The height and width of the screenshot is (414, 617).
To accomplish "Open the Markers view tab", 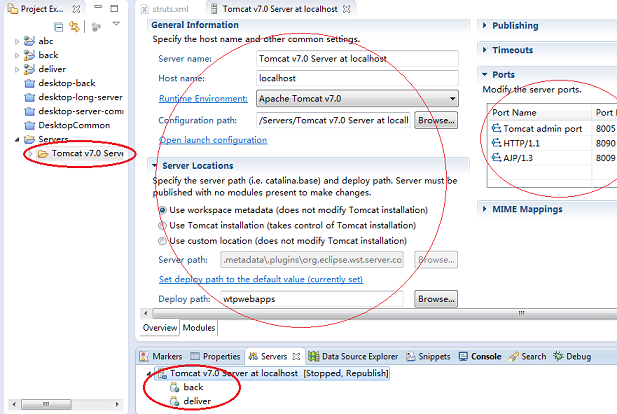I will tap(161, 357).
